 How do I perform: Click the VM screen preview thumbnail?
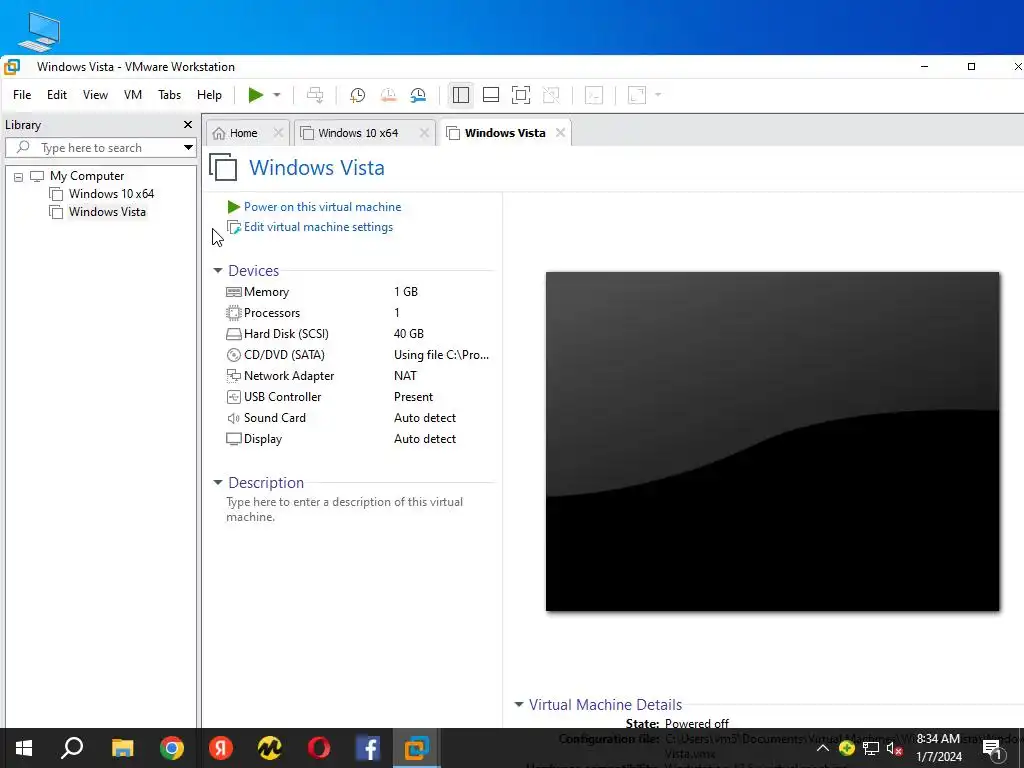tap(773, 441)
